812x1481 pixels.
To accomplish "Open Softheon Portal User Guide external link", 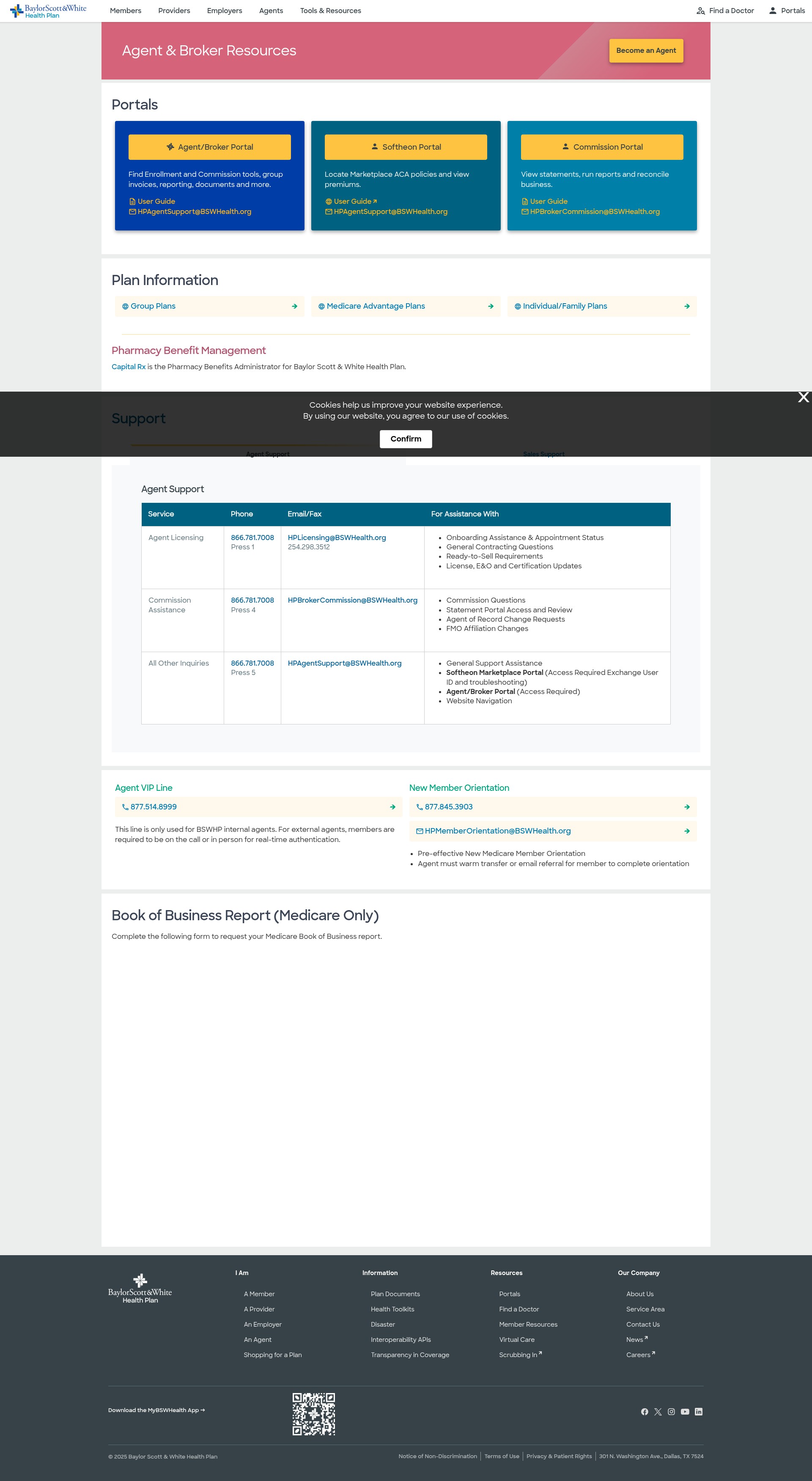I will pos(351,201).
